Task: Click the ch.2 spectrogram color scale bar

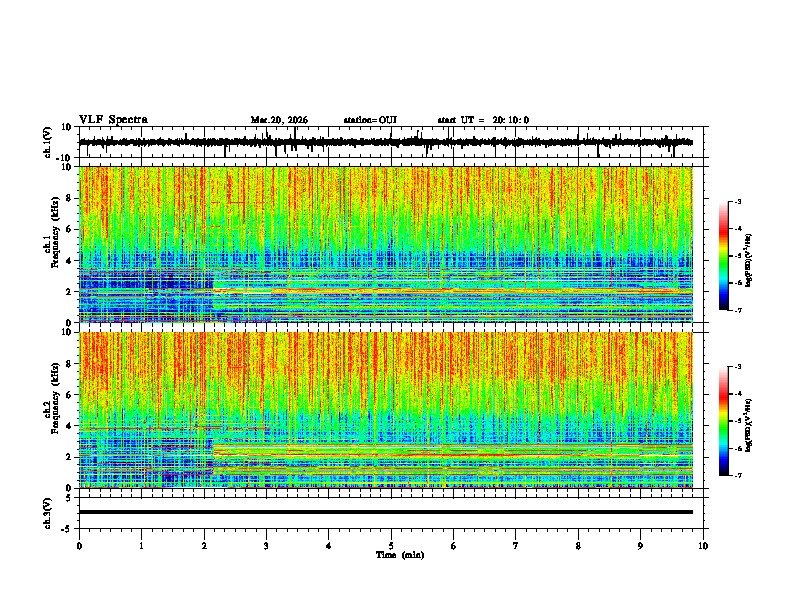Action: (x=723, y=421)
